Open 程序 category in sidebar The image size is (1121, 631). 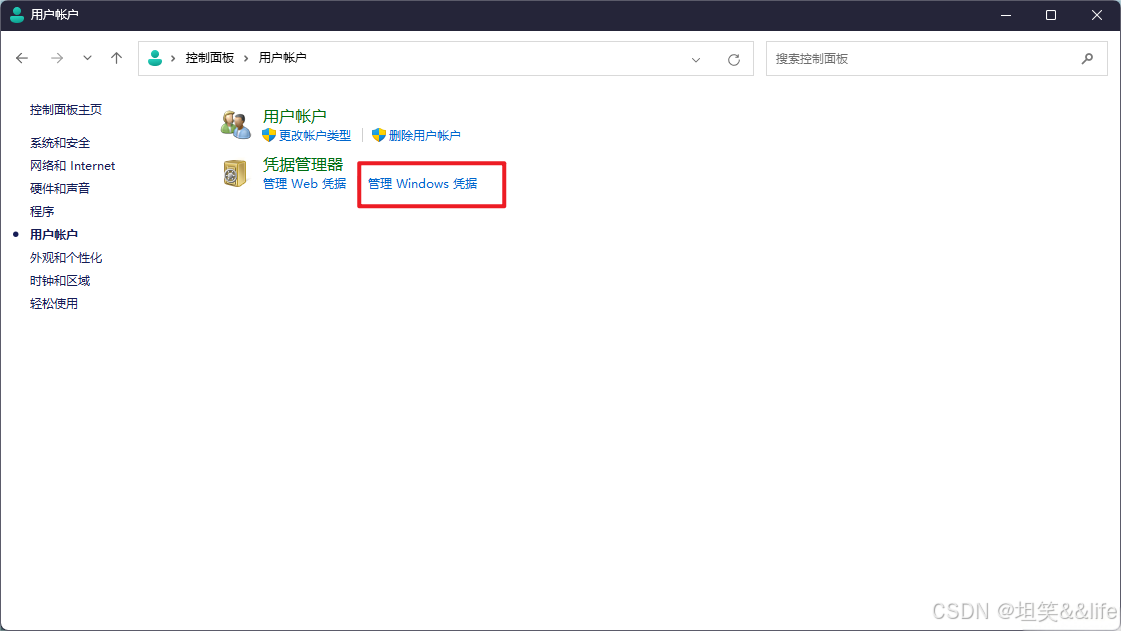click(x=42, y=212)
